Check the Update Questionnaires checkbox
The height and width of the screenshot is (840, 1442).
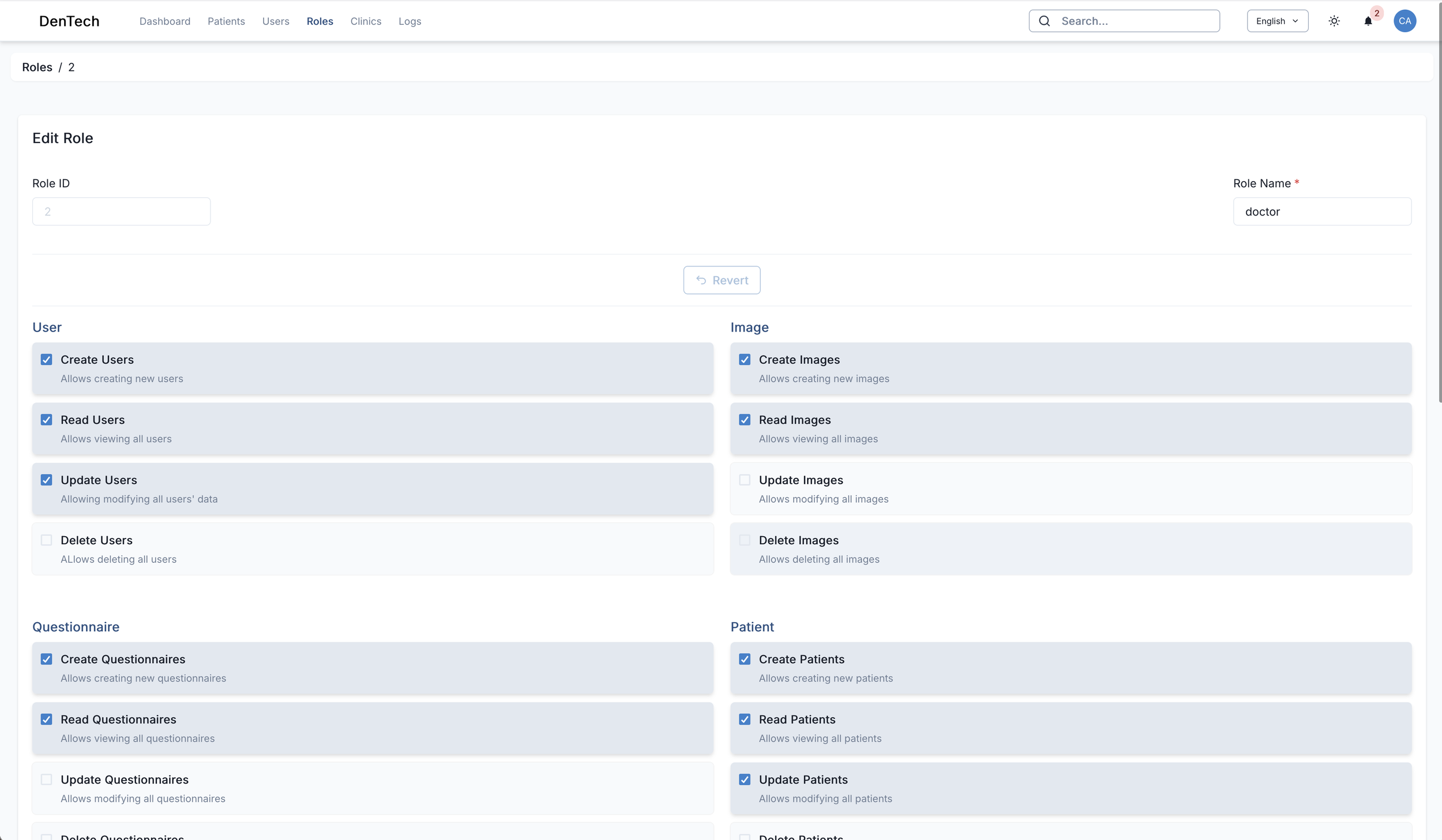click(47, 779)
